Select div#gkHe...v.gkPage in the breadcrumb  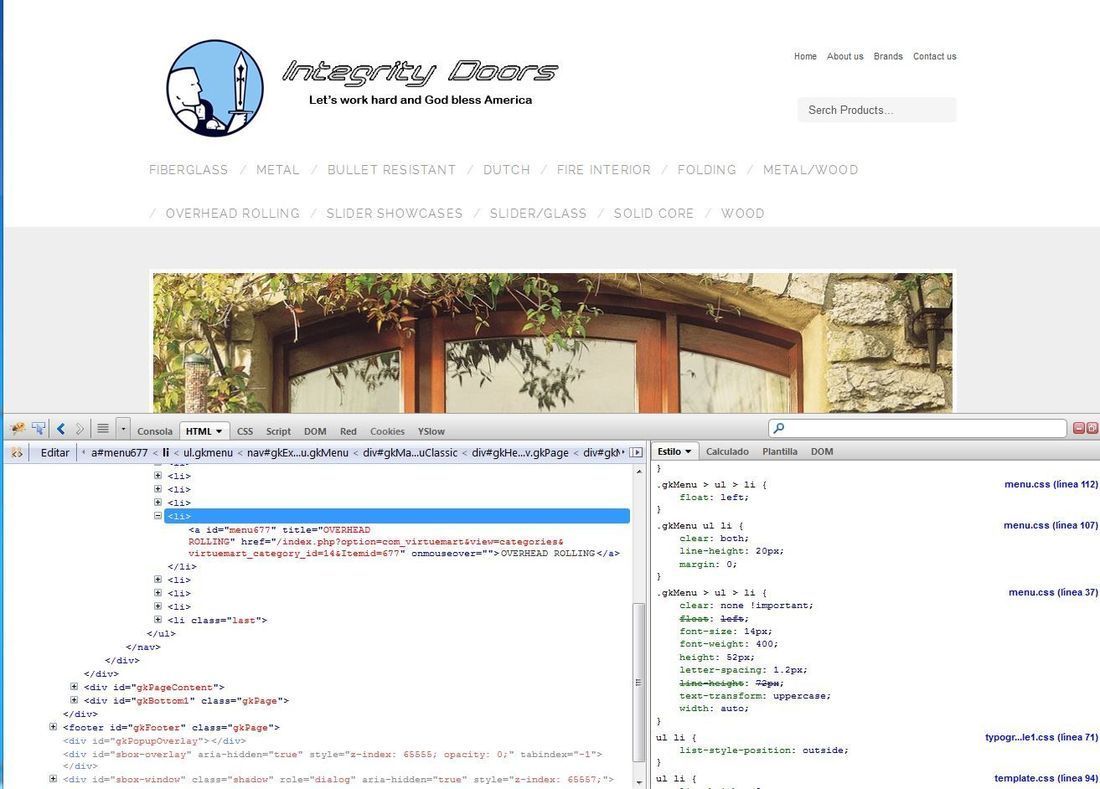(520, 453)
